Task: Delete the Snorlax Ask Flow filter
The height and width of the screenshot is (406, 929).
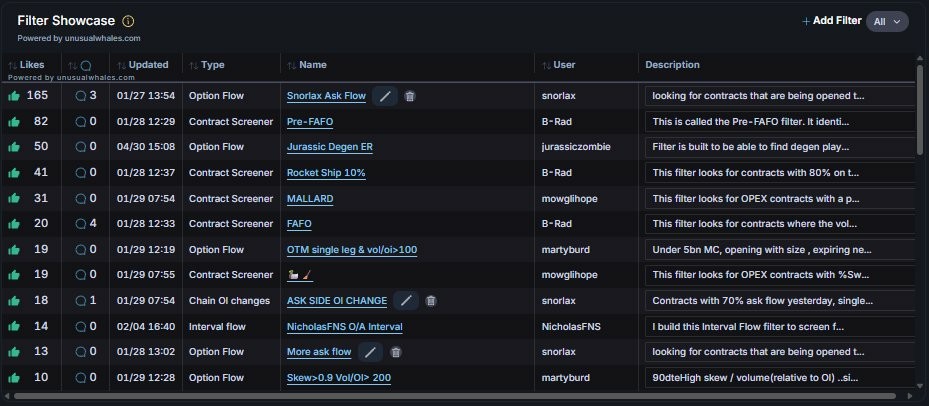Action: tap(411, 96)
